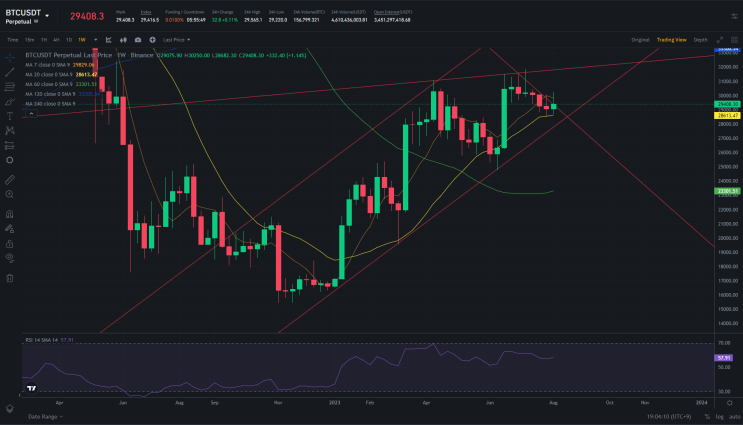This screenshot has height=425, width=743.
Task: Select the text annotation tool
Action: pos(9,116)
